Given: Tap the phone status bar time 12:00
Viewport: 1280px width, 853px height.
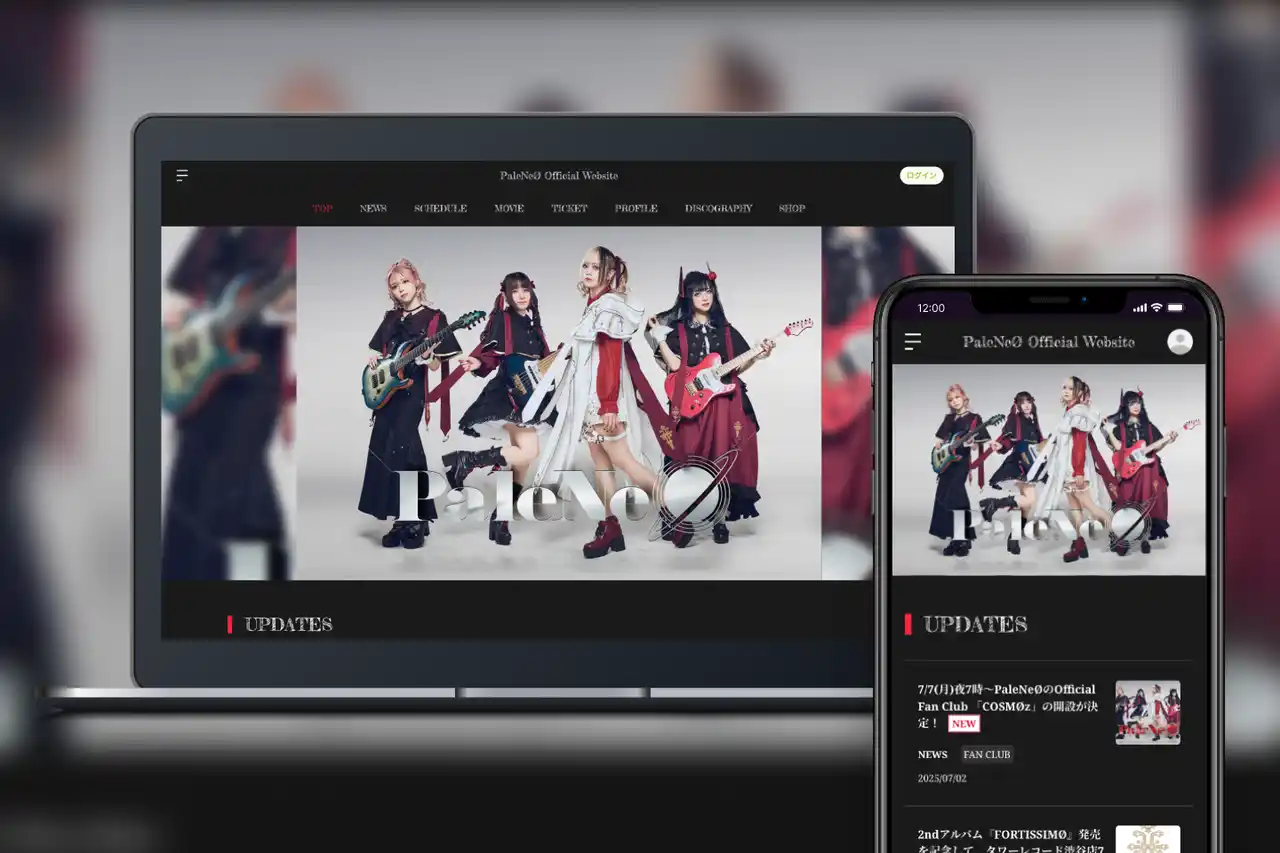Looking at the screenshot, I should tap(931, 308).
